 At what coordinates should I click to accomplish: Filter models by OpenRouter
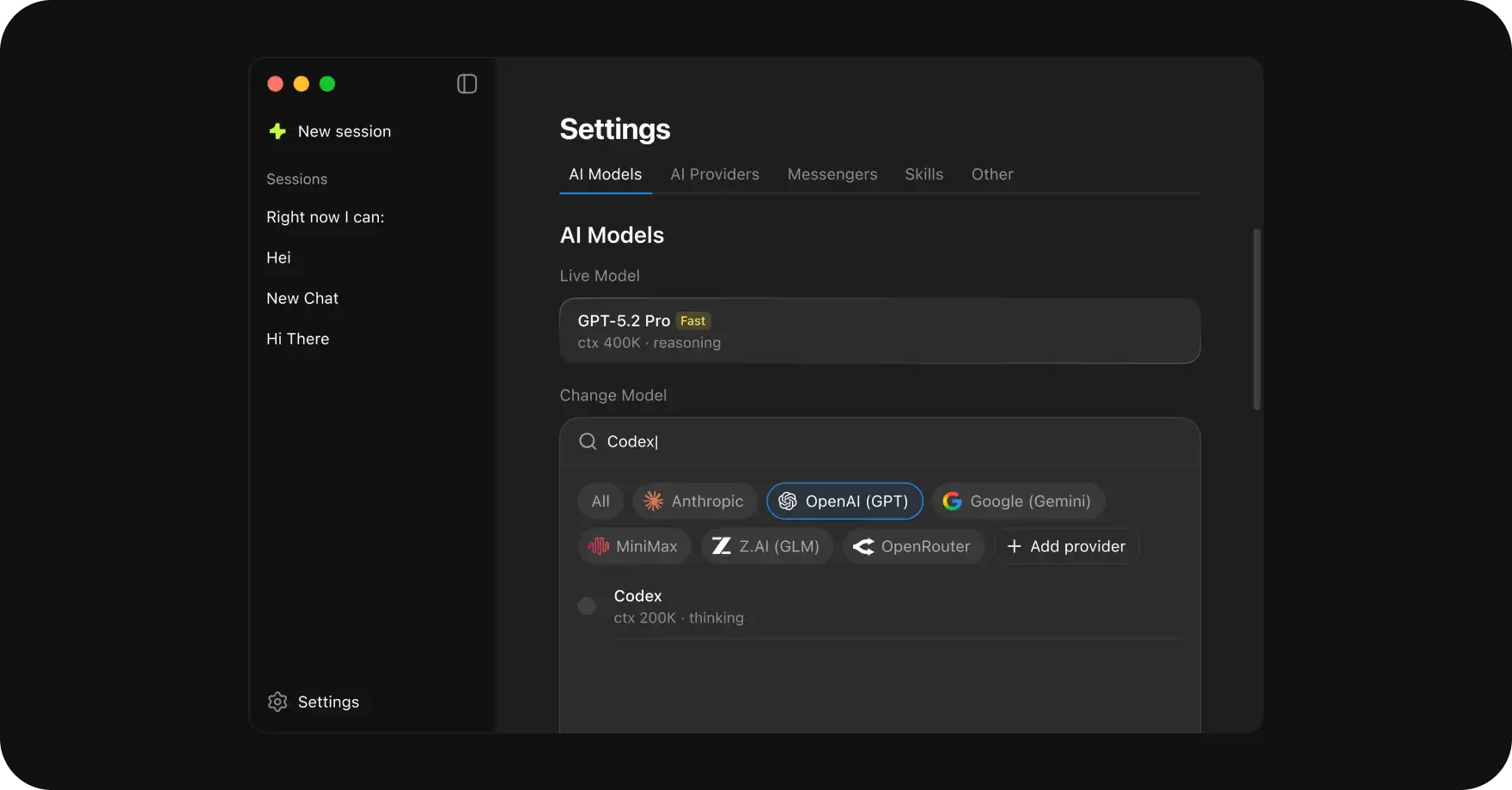tap(913, 546)
